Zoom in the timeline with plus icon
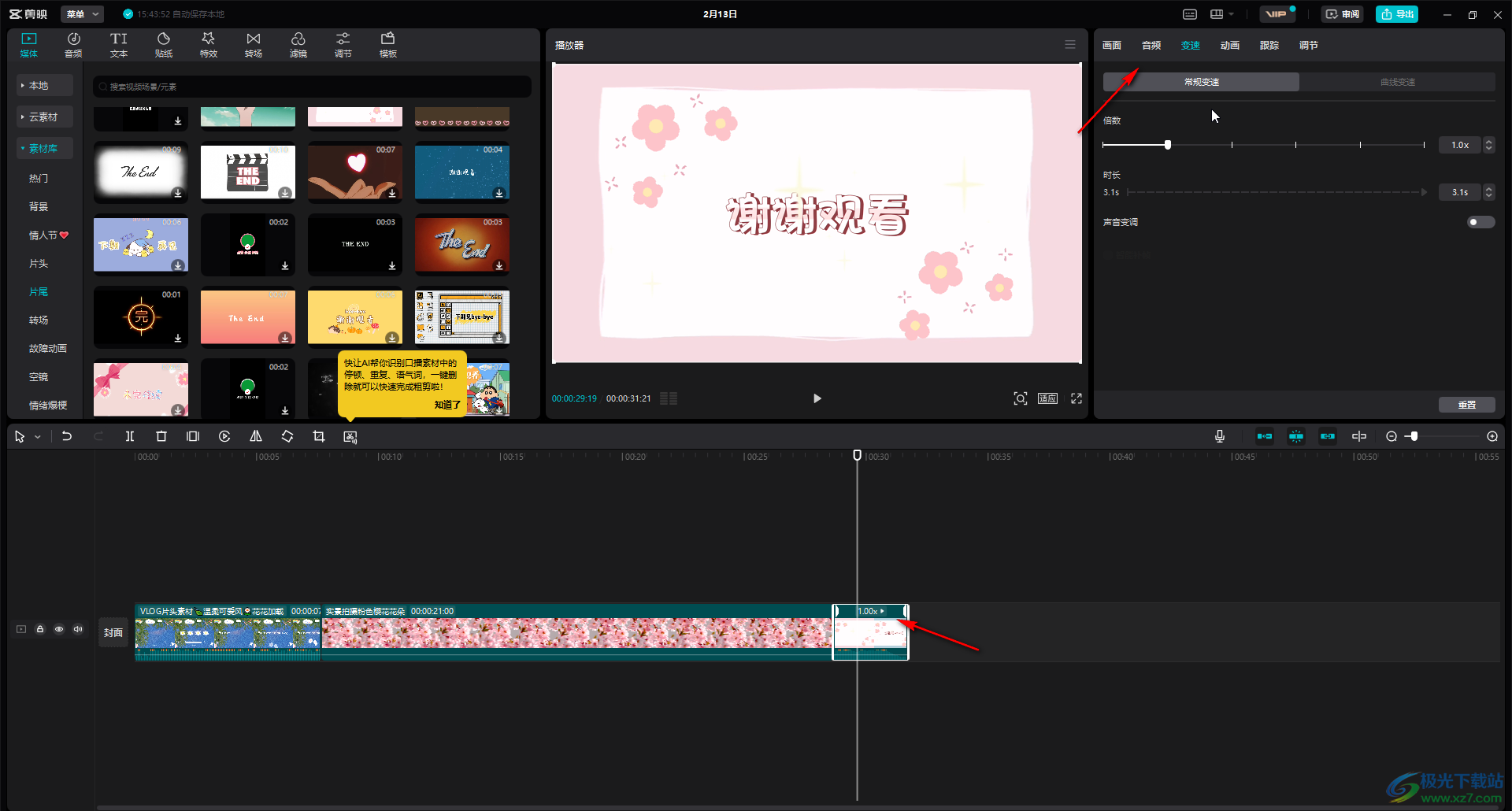Viewport: 1512px width, 811px height. point(1492,436)
